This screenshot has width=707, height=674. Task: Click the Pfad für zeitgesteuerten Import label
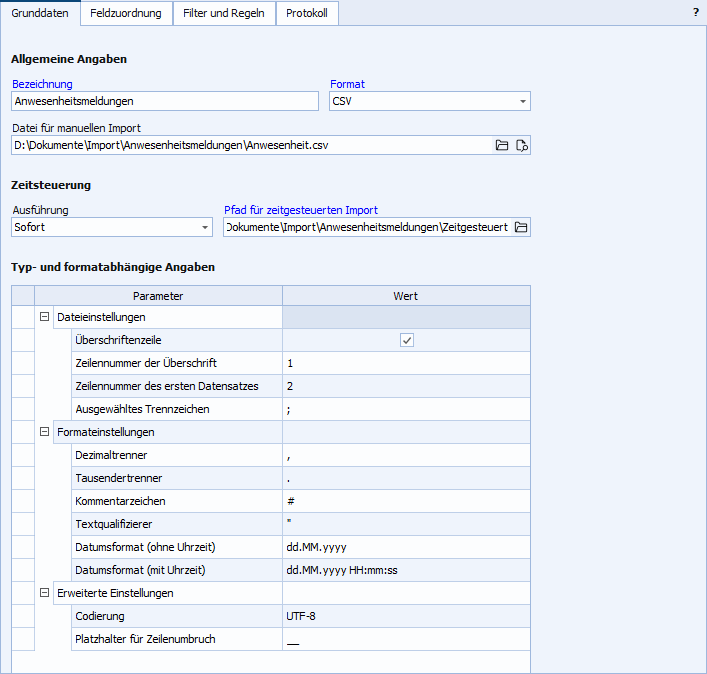tap(301, 210)
